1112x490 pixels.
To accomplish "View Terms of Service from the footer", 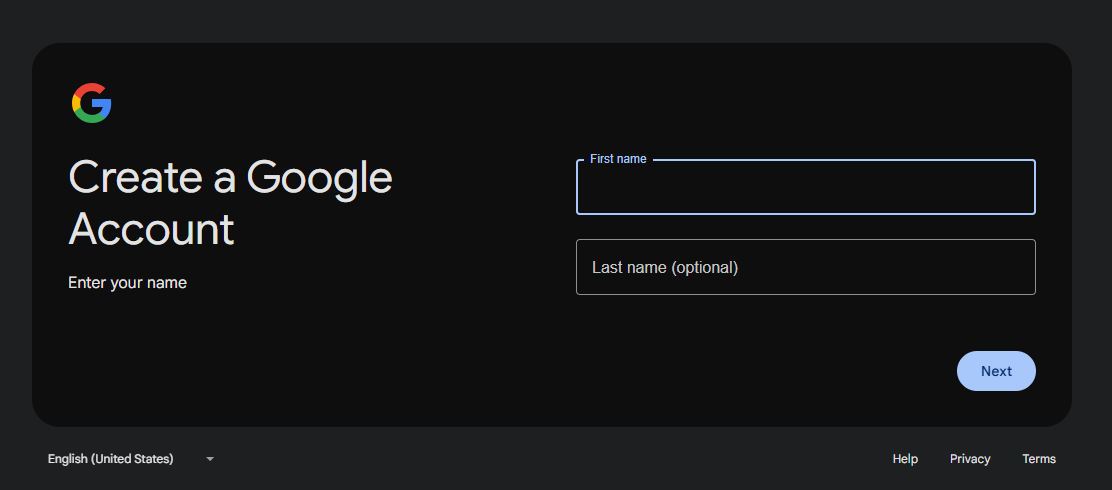I will 1039,459.
